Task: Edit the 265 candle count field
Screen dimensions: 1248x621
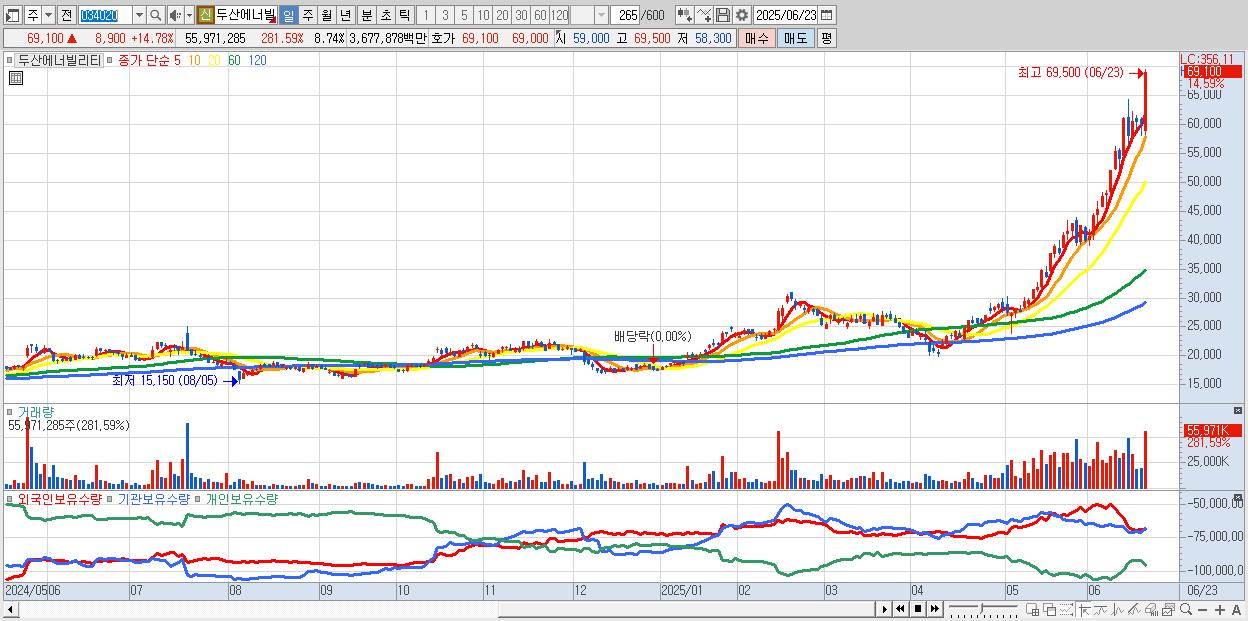Action: click(x=625, y=15)
